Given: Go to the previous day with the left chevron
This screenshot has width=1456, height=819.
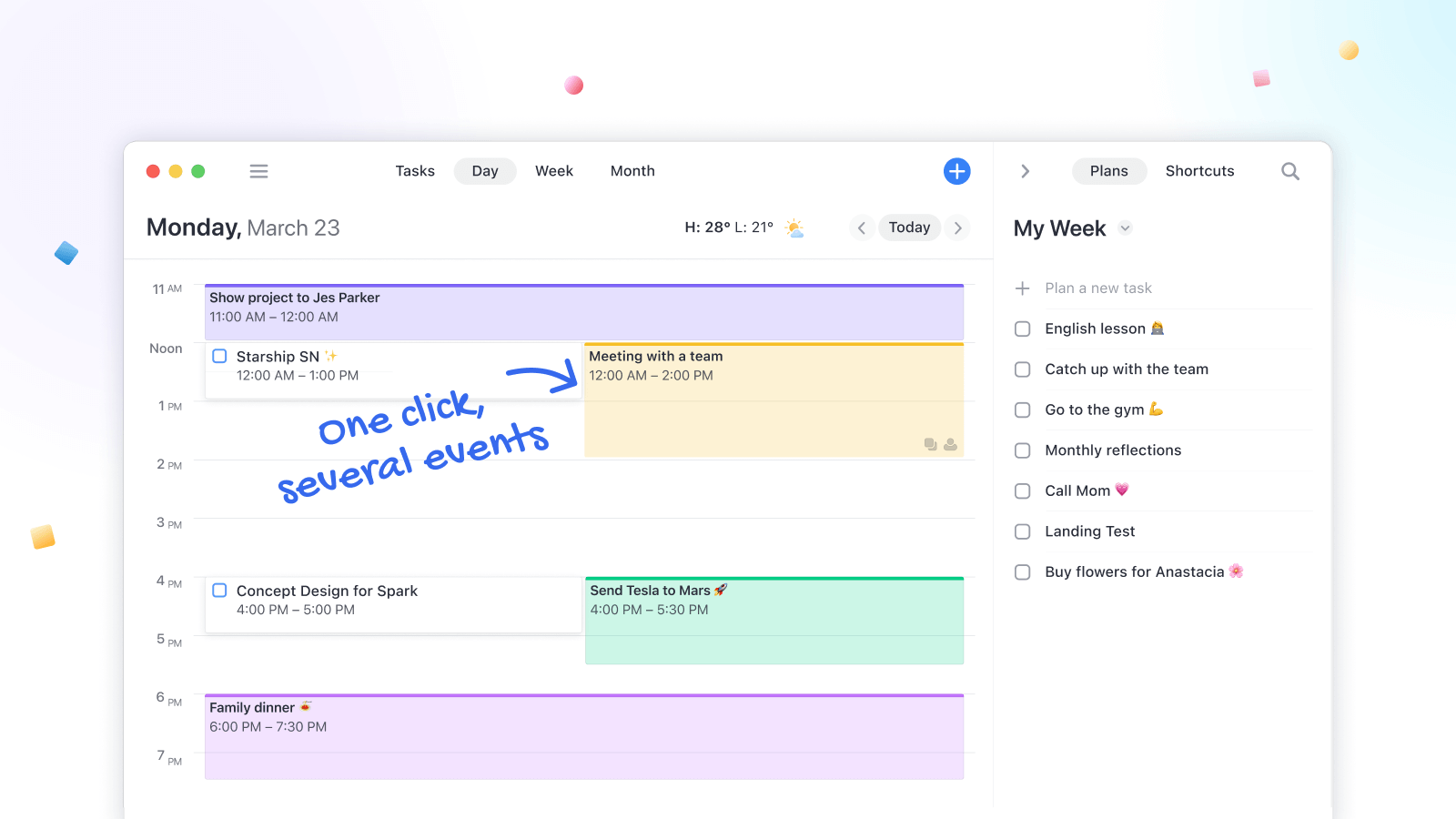Looking at the screenshot, I should coord(861,227).
